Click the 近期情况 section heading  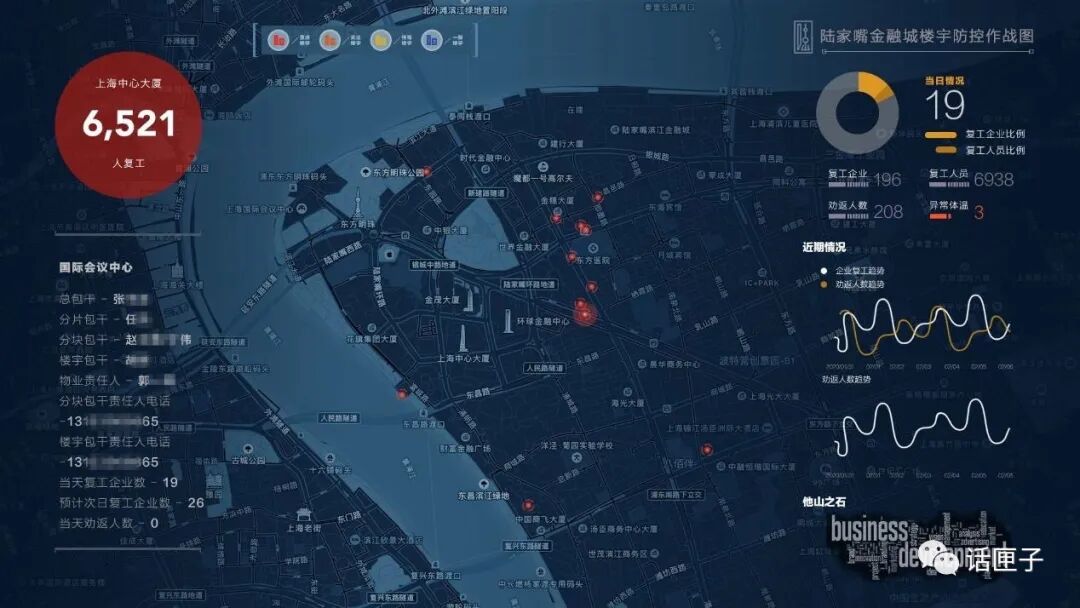tap(824, 247)
